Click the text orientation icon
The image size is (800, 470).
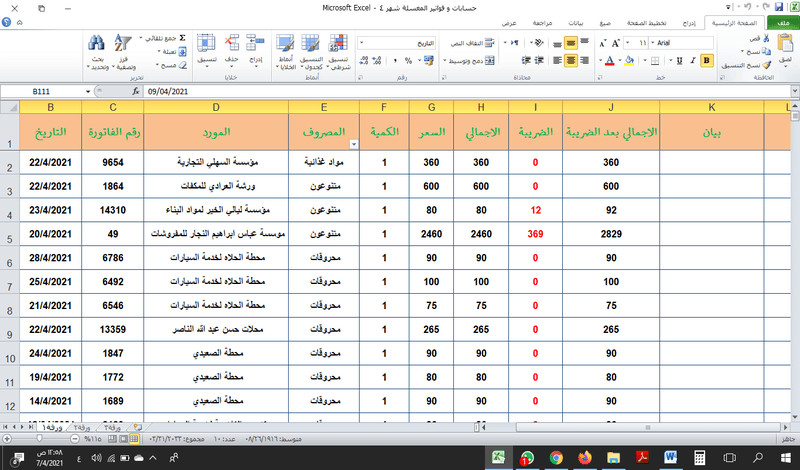(x=539, y=43)
